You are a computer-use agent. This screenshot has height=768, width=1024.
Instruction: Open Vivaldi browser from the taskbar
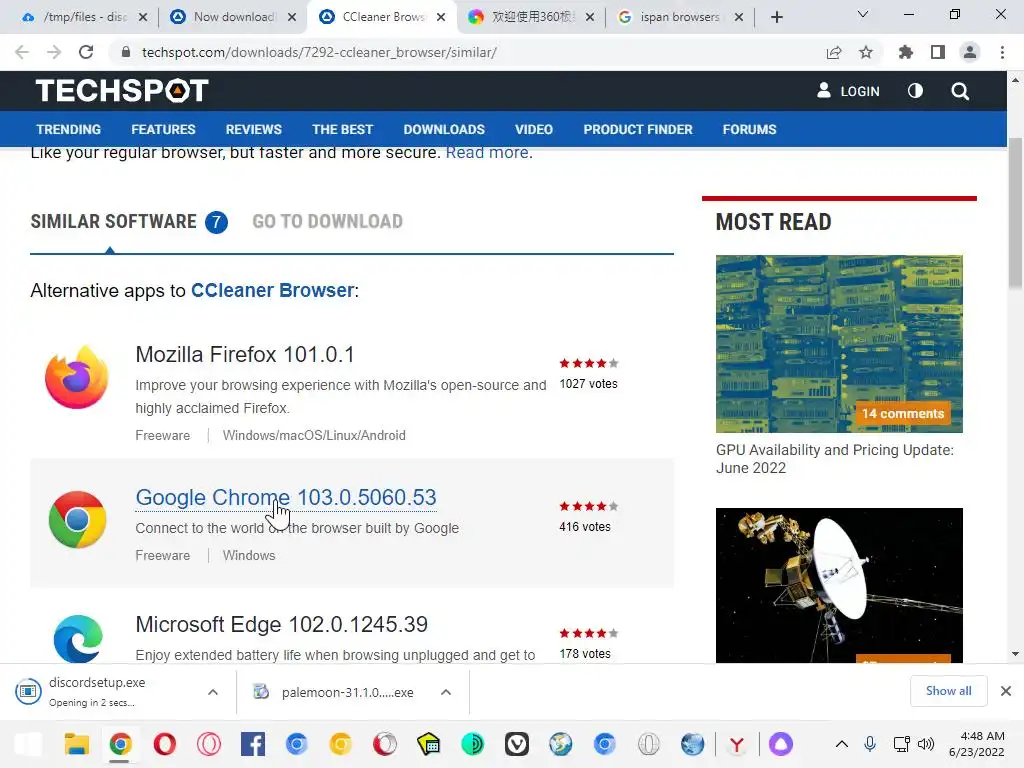click(x=517, y=744)
